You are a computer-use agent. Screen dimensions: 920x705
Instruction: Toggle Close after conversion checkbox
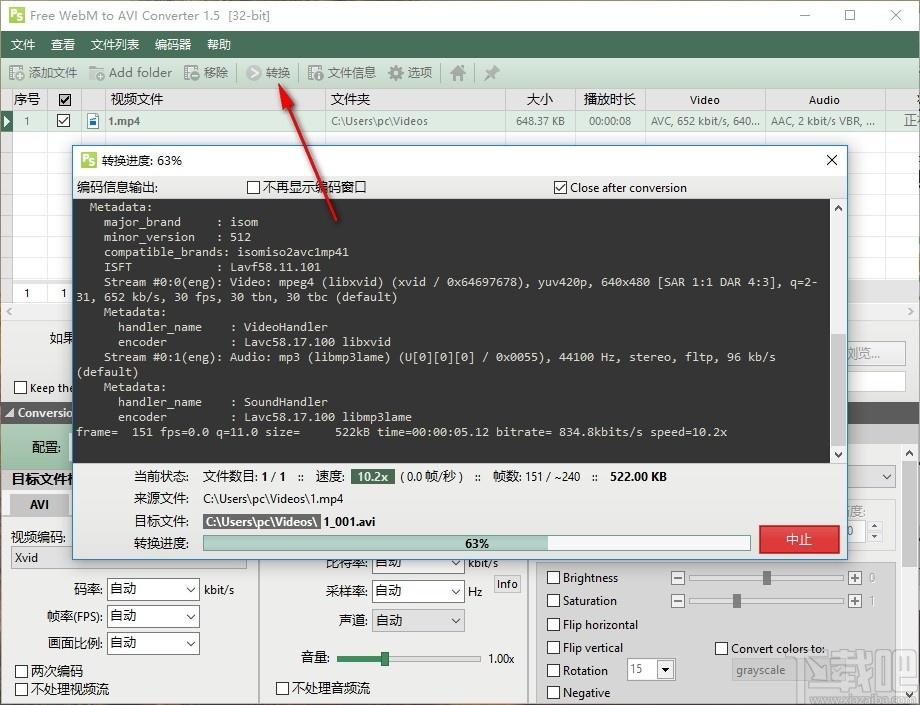[560, 188]
